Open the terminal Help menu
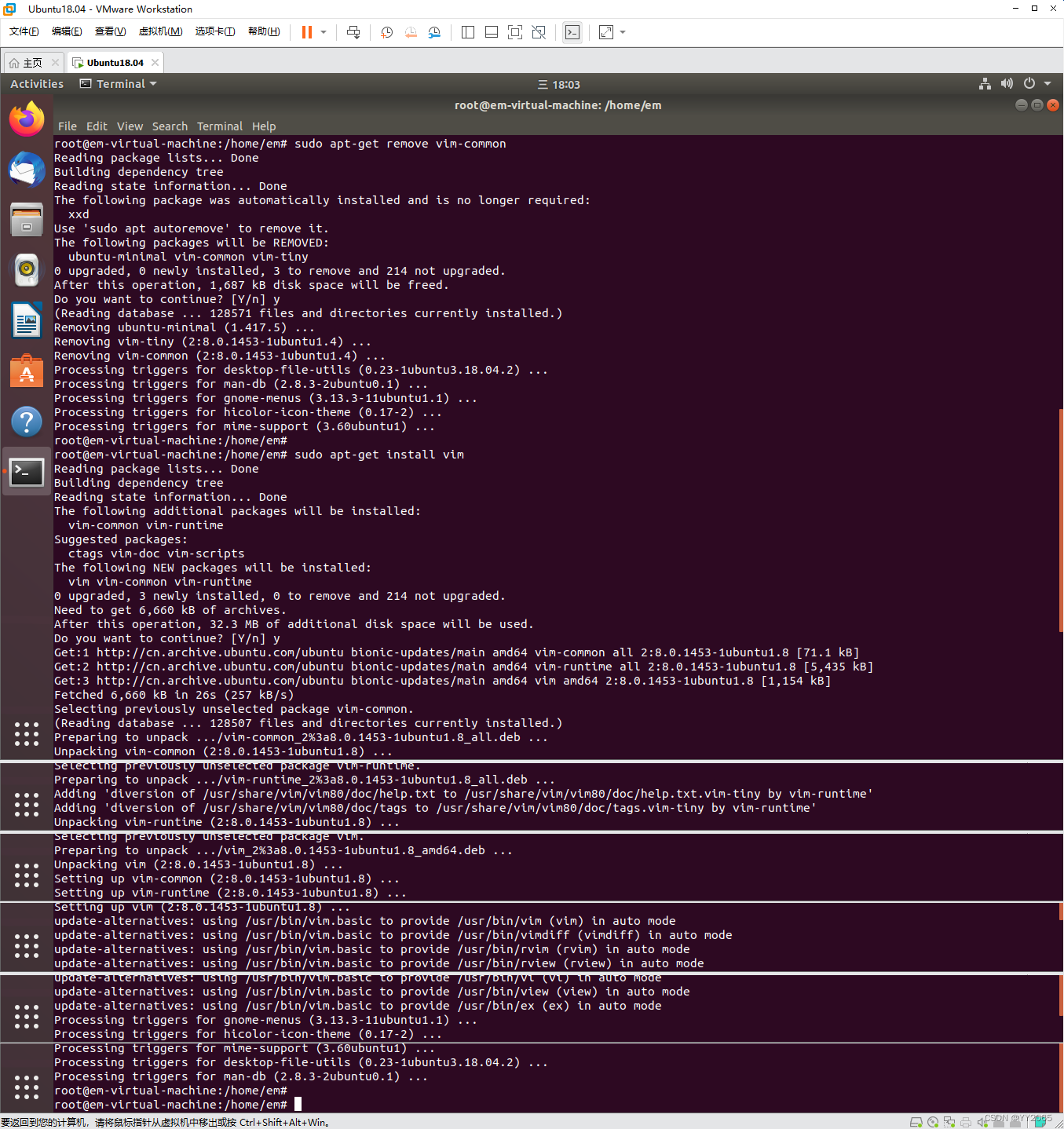 pyautogui.click(x=264, y=126)
